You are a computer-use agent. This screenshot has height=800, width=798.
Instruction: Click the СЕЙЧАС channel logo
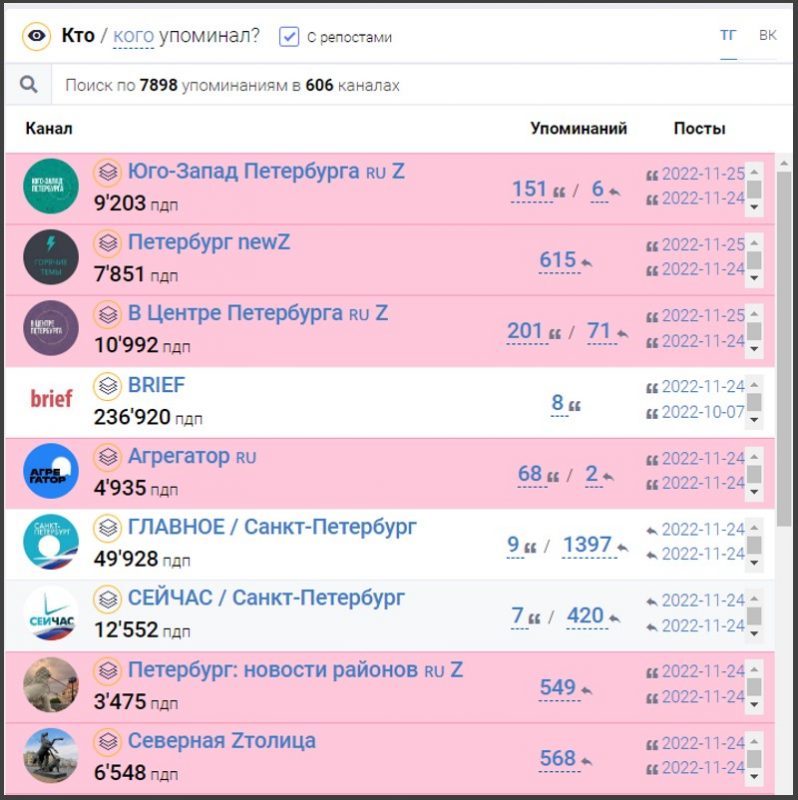click(x=51, y=613)
